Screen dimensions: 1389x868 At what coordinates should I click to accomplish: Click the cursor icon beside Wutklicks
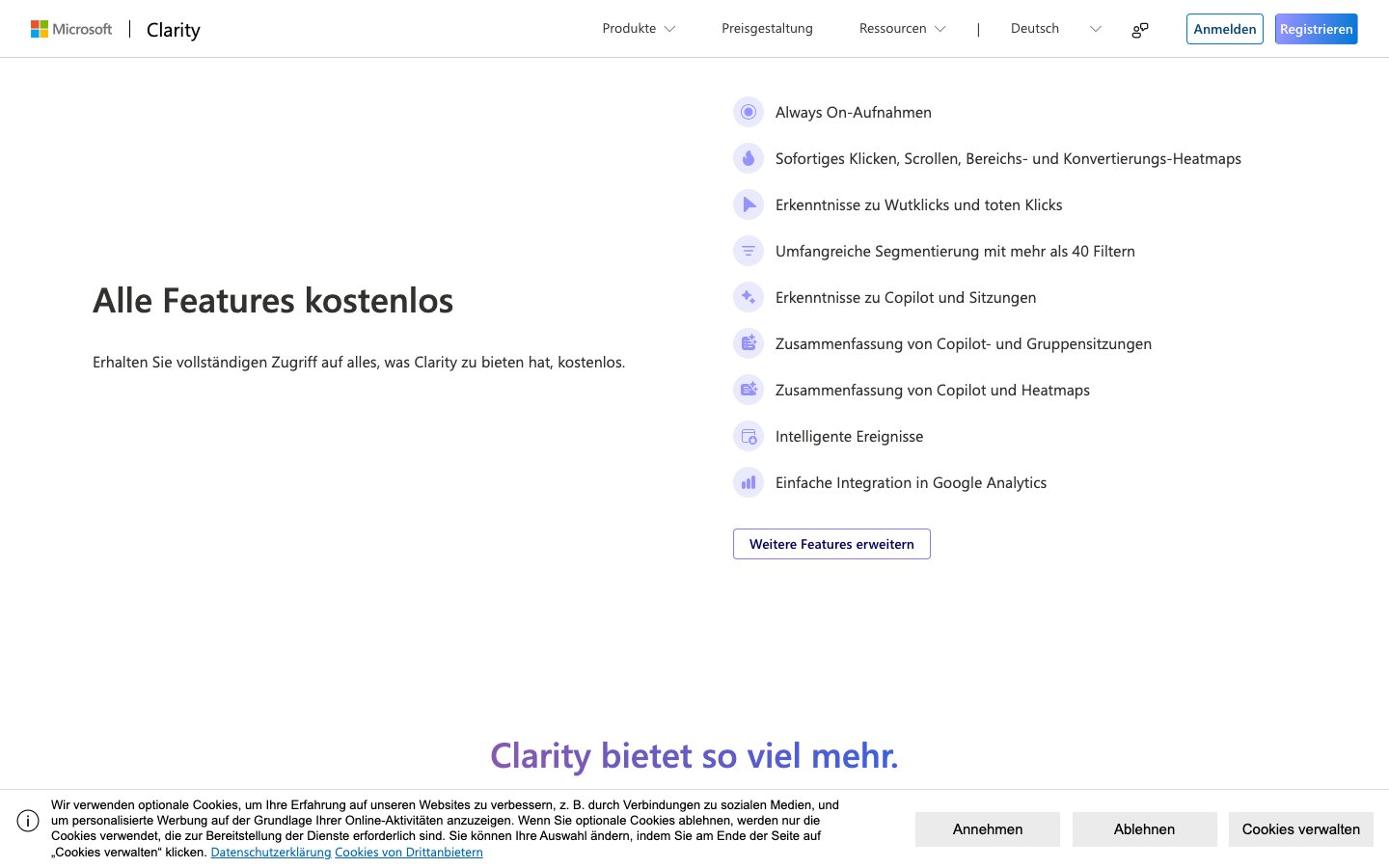point(749,204)
